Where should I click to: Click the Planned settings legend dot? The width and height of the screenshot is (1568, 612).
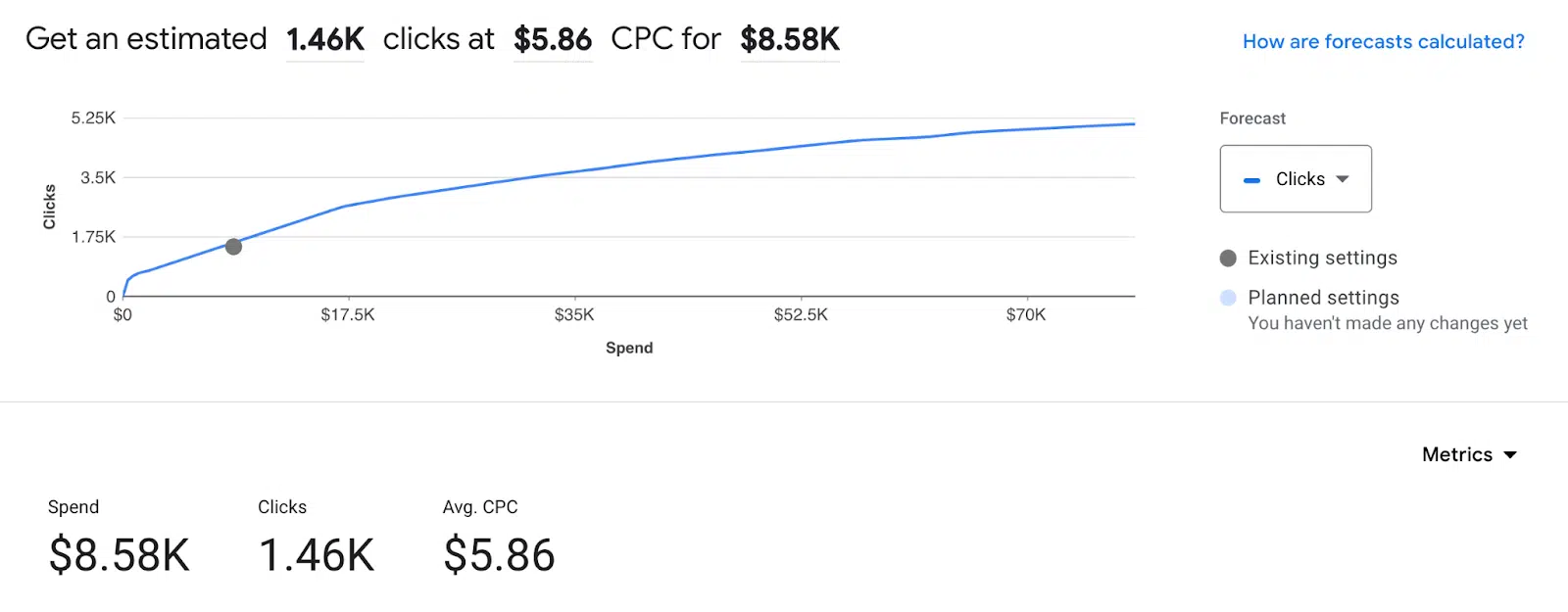tap(1228, 298)
